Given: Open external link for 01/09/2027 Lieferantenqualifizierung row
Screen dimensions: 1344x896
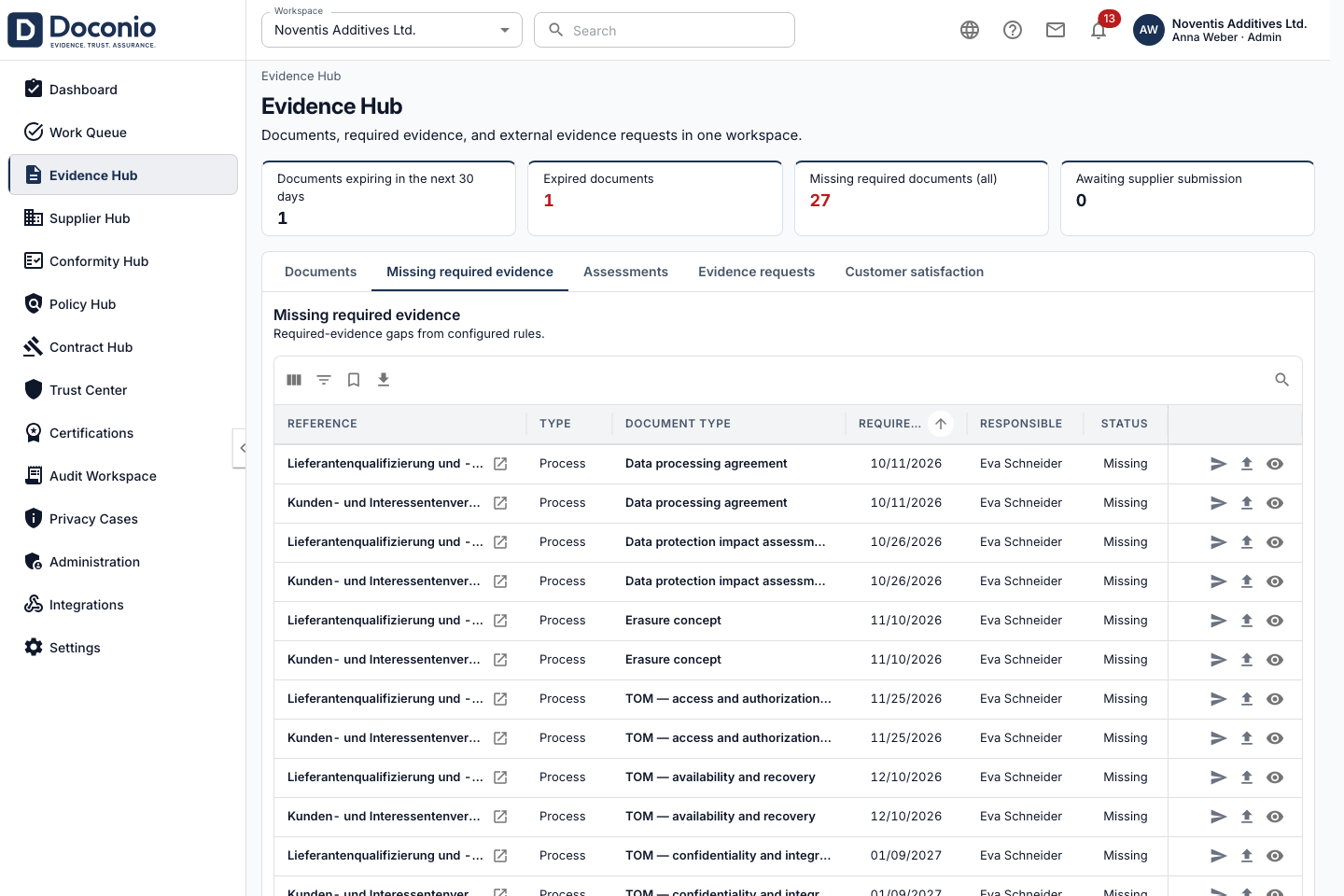Looking at the screenshot, I should pos(500,856).
